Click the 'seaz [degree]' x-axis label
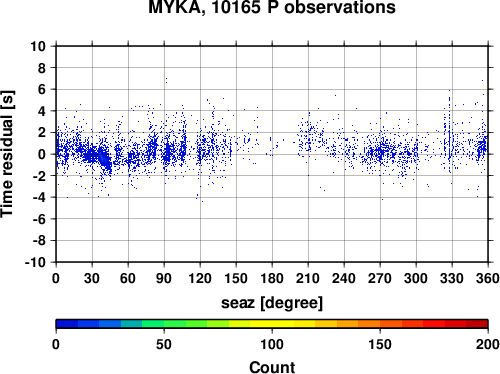Screen dimensions: 500x374 [272, 303]
